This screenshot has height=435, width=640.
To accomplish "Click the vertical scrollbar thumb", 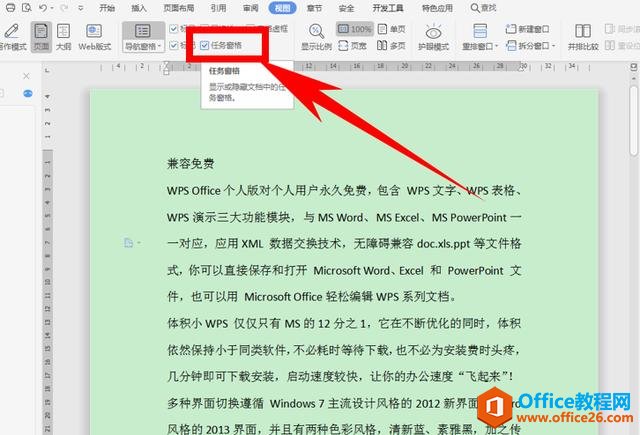I will click(634, 120).
